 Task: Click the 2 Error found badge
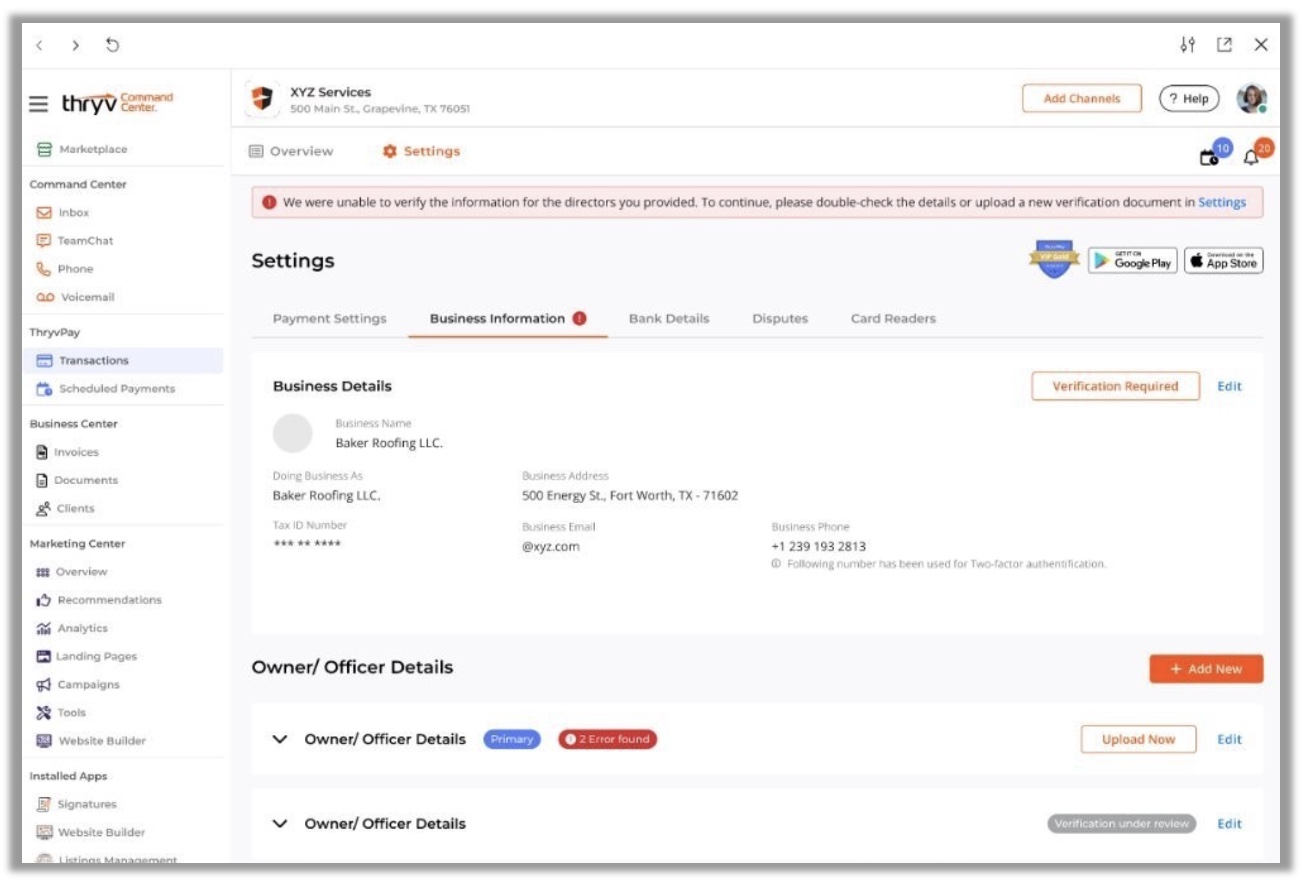[x=607, y=739]
